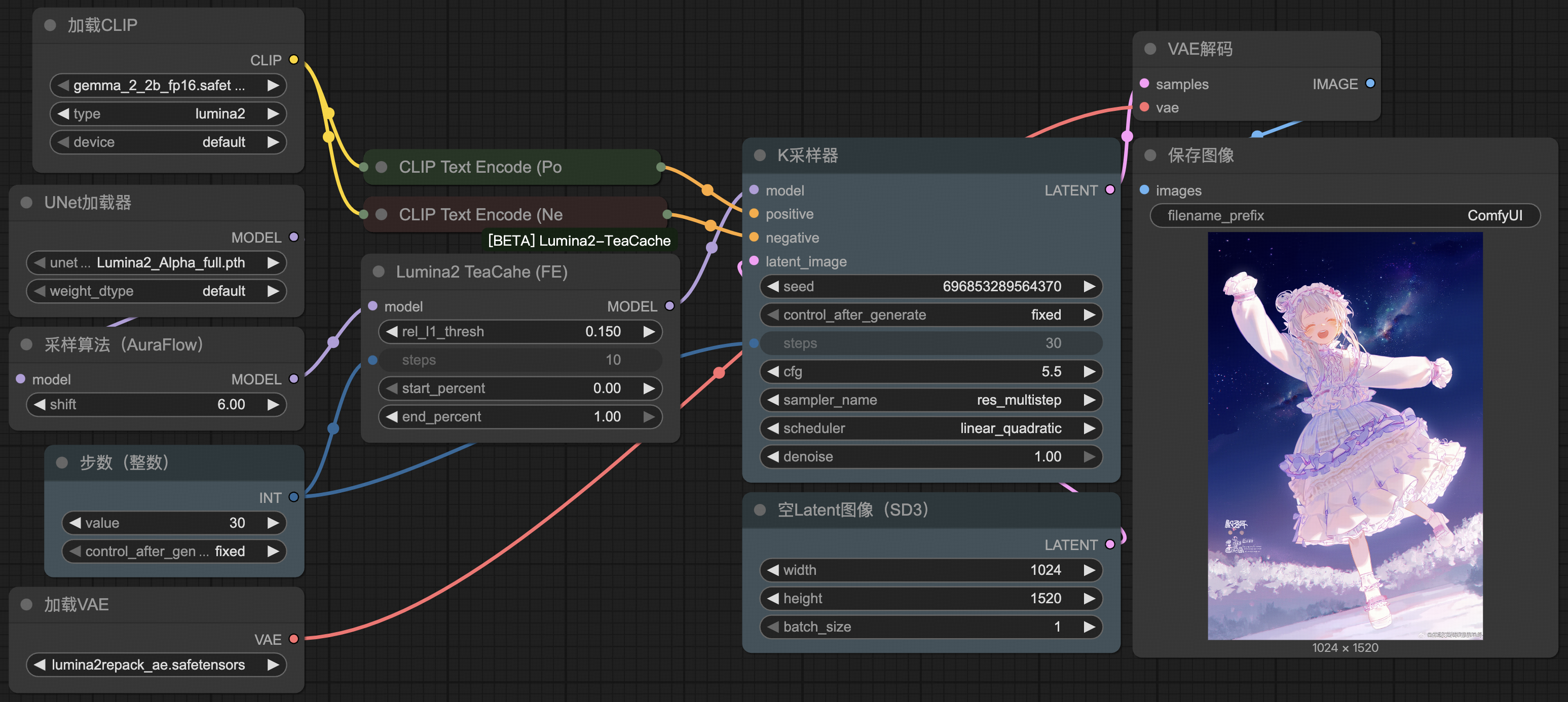Screen dimensions: 1568x702
Task: Open the device dropdown in 加载CLIP
Action: 168,142
